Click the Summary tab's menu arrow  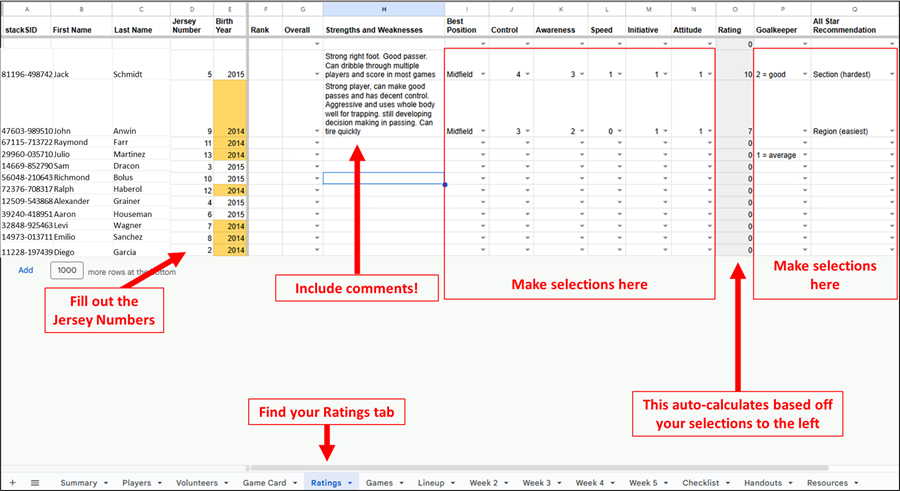point(106,483)
